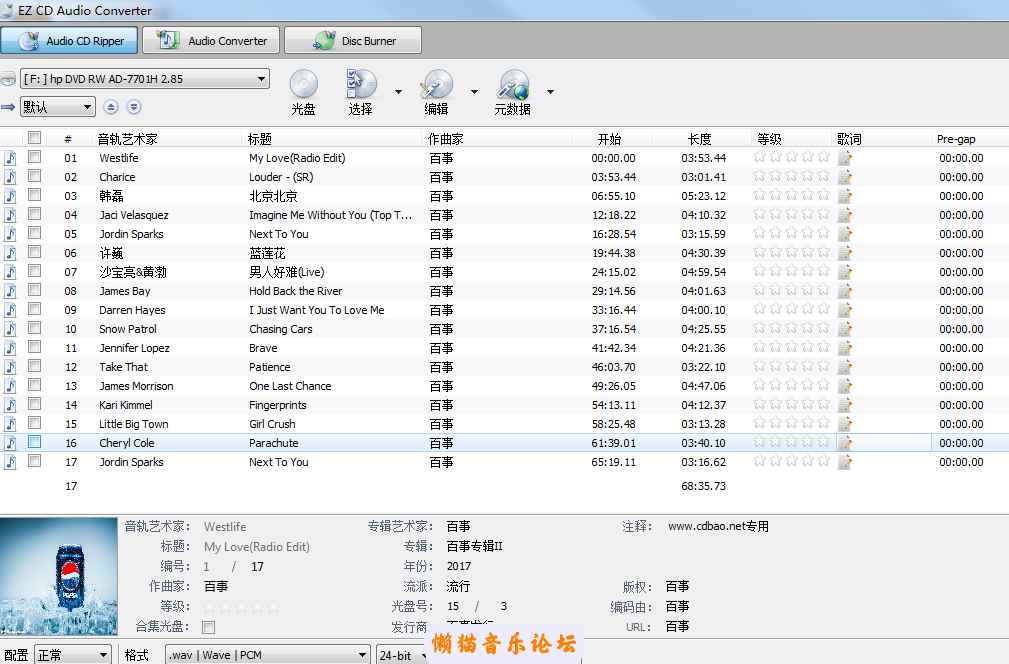
Task: Open lyrics icon for track 12 Take That
Action: (x=845, y=367)
